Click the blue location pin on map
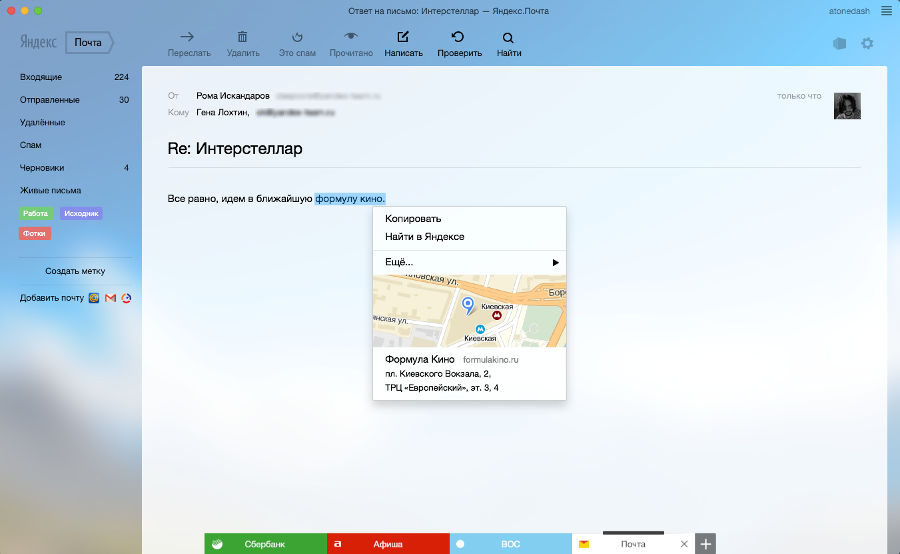This screenshot has width=900, height=554. [x=468, y=305]
